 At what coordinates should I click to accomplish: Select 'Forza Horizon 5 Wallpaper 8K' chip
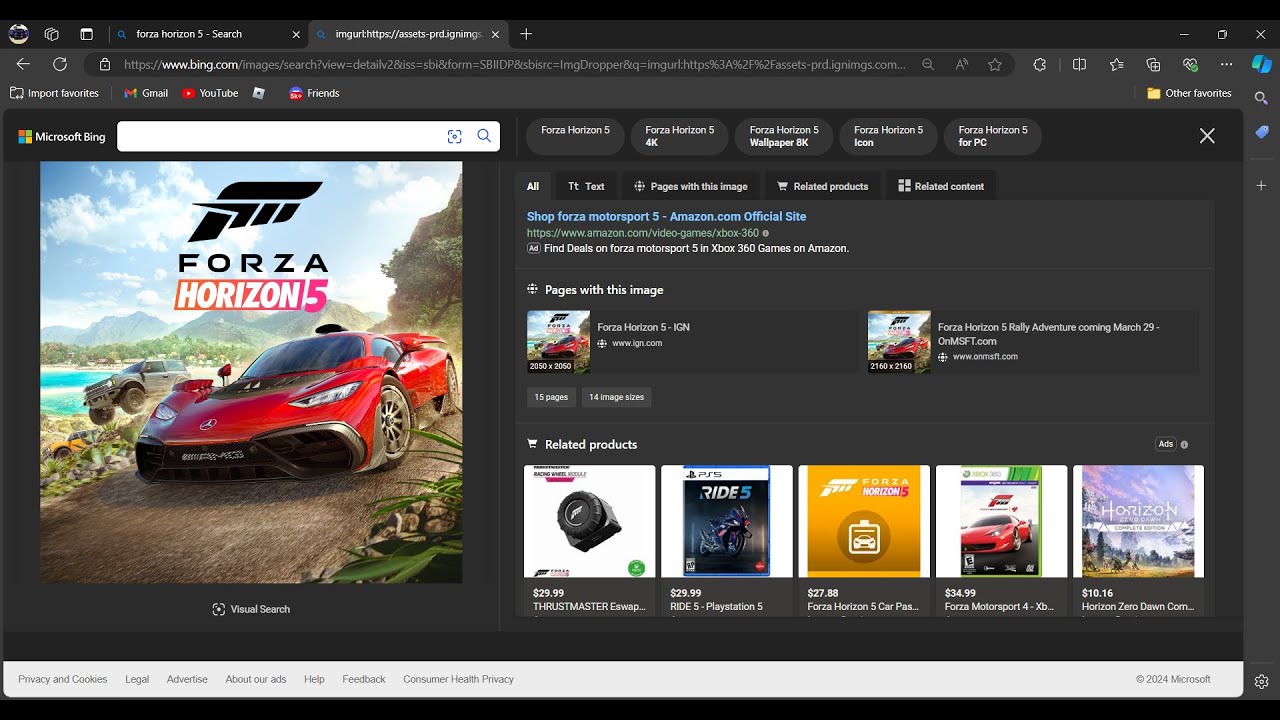[784, 136]
